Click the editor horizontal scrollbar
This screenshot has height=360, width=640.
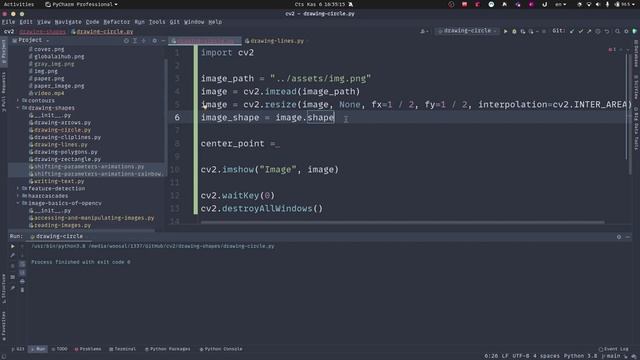402,222
